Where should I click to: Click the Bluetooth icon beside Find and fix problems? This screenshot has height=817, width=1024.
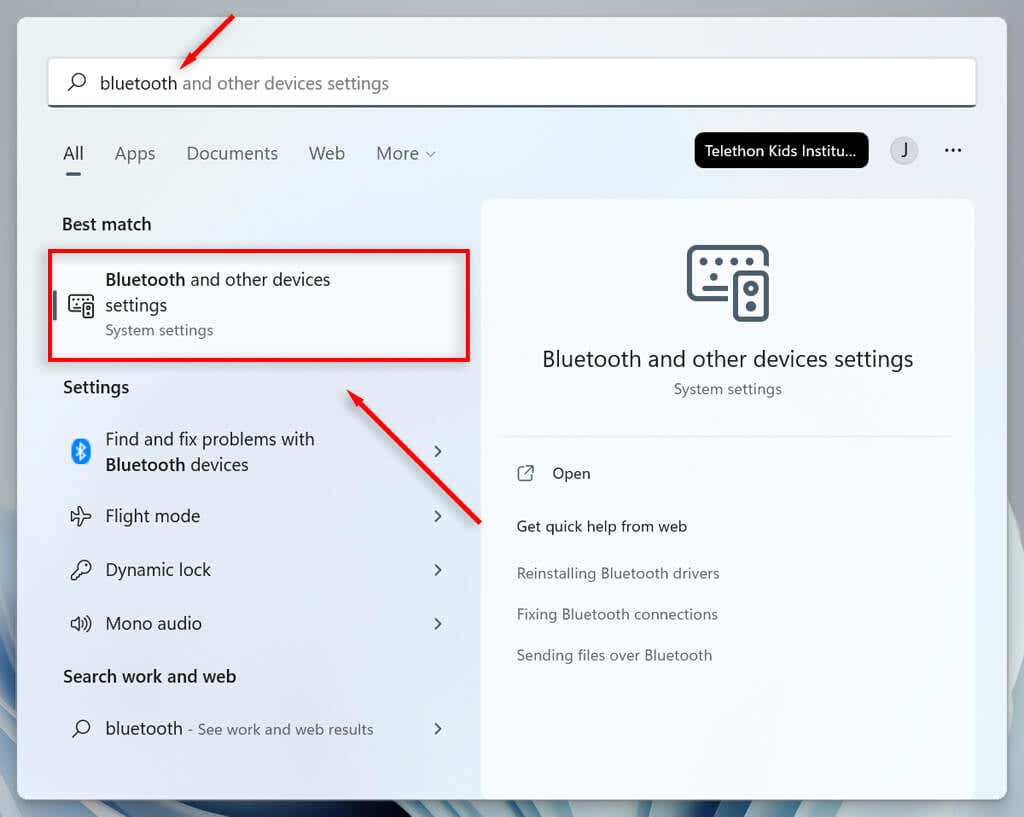tap(81, 452)
